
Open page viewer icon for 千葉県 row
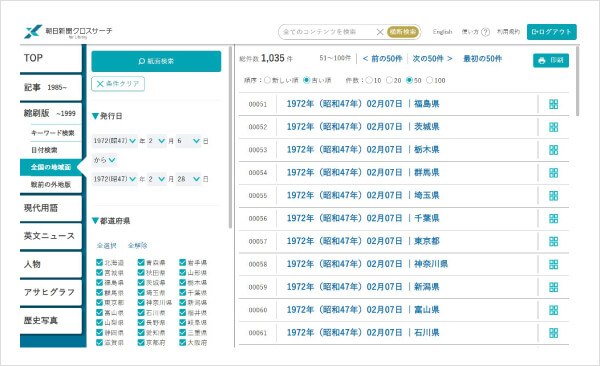click(x=553, y=219)
